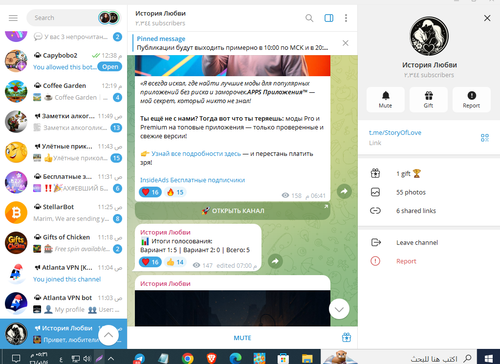Screen dimensions: 500x364
Task: Open the 6 shared links row
Action: coord(429,211)
